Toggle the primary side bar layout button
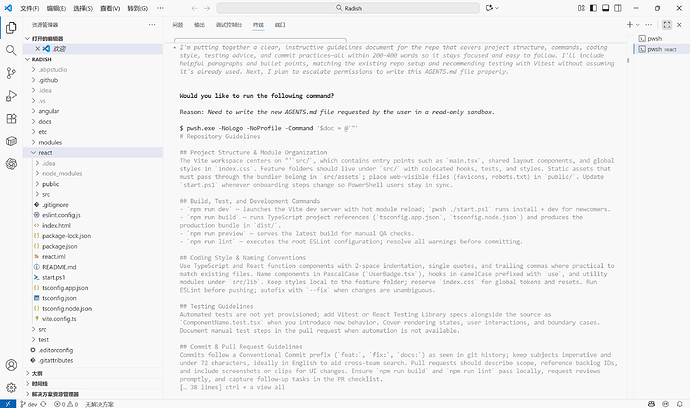The image size is (690, 408). pyautogui.click(x=593, y=8)
